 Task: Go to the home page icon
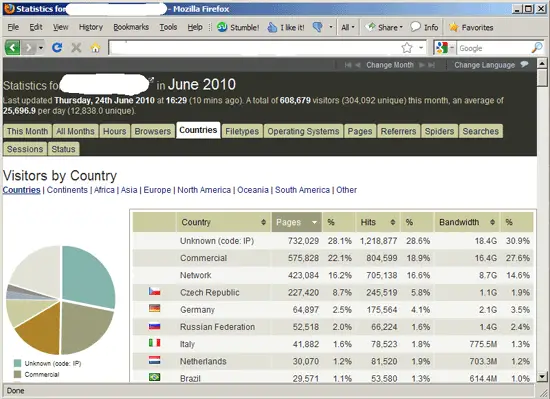[x=95, y=47]
